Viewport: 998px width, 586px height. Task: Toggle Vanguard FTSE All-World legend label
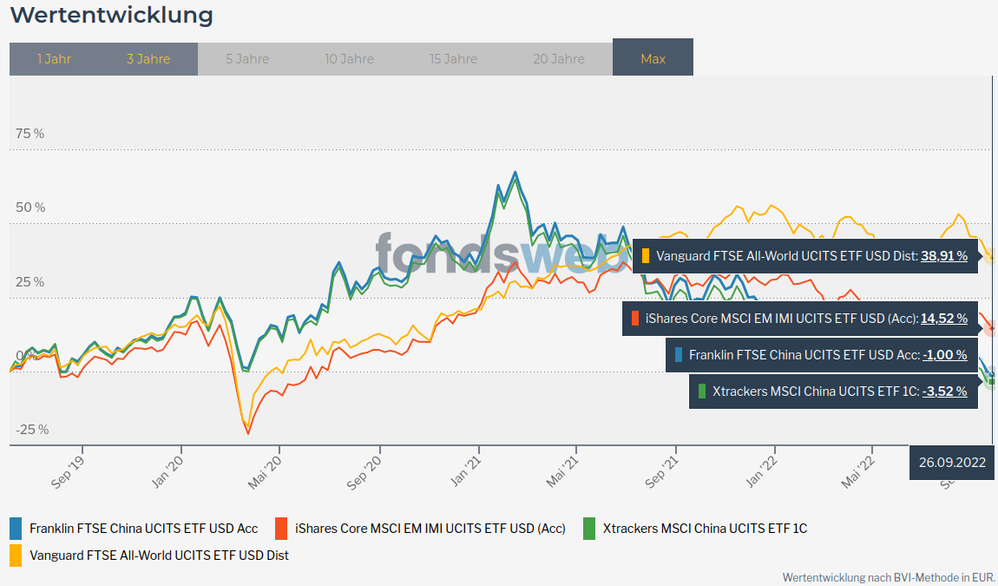tap(159, 554)
